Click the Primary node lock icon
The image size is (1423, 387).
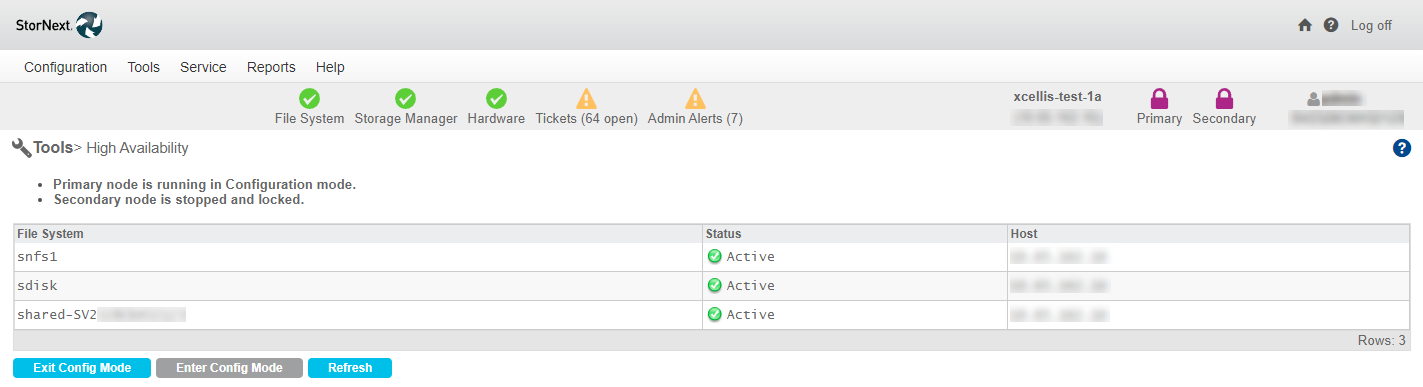[x=1159, y=98]
